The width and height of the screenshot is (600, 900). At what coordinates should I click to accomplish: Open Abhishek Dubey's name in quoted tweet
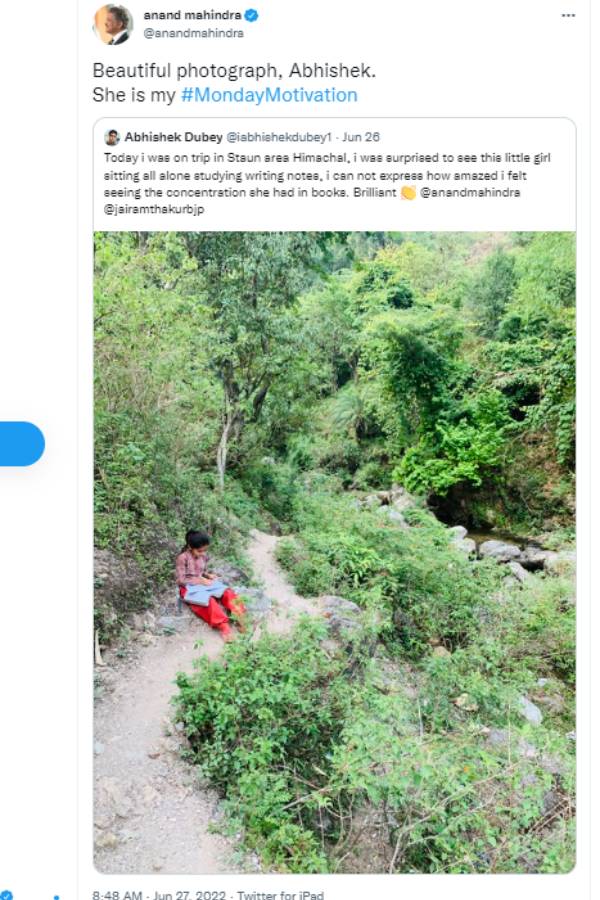[x=173, y=137]
